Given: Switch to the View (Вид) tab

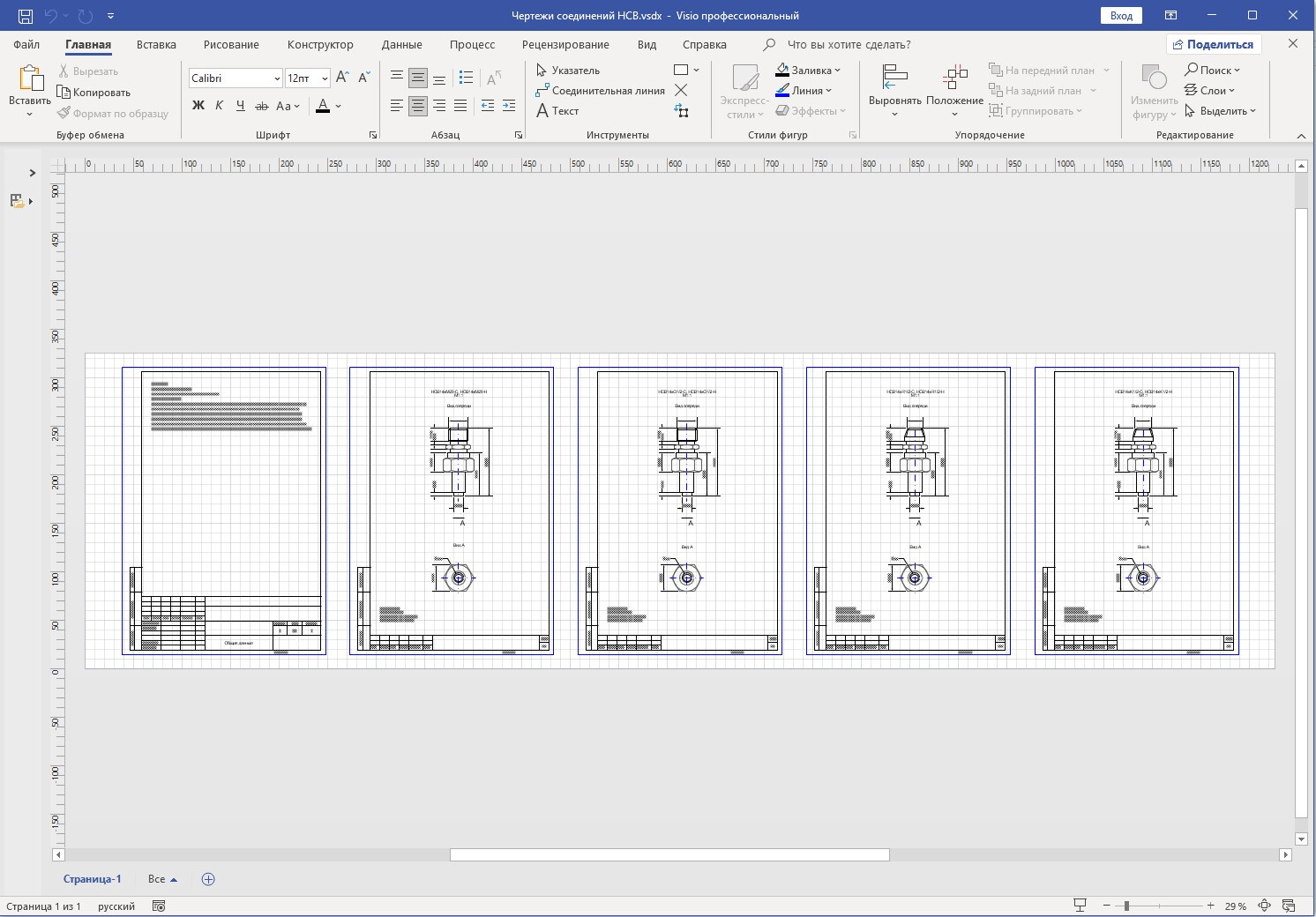Looking at the screenshot, I should coord(647,44).
